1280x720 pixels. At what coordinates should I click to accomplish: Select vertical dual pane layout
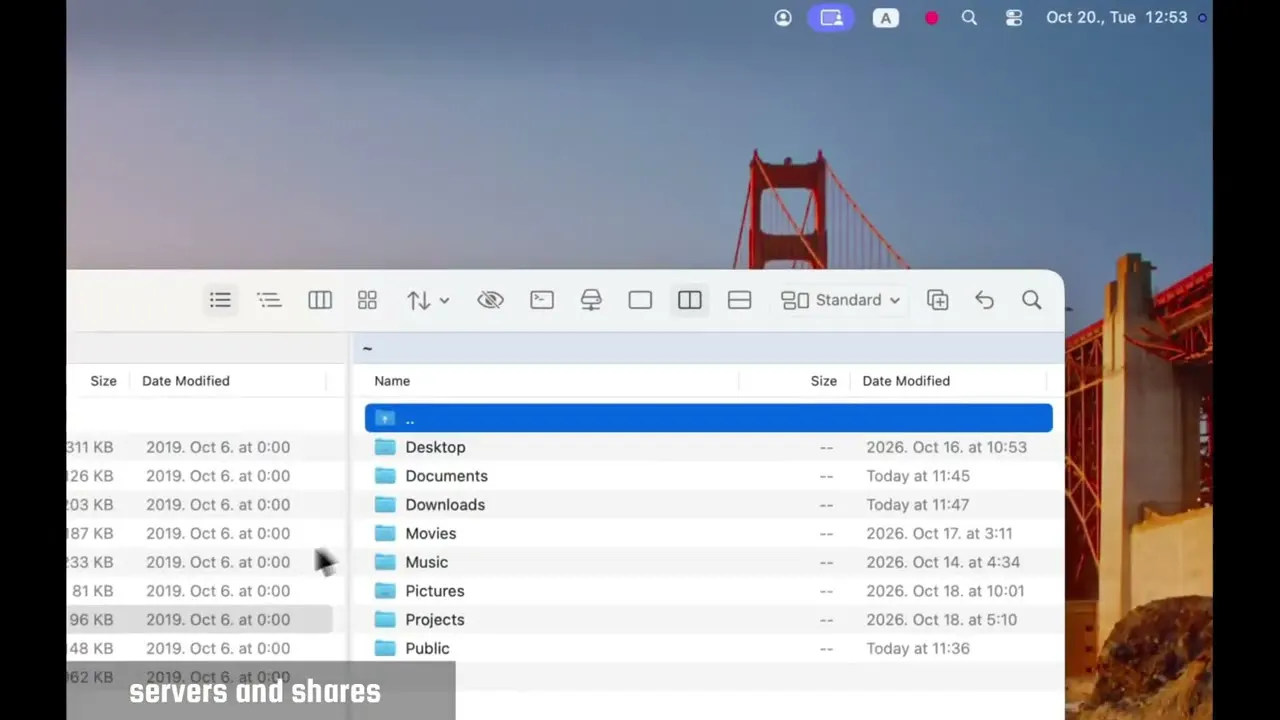point(690,300)
